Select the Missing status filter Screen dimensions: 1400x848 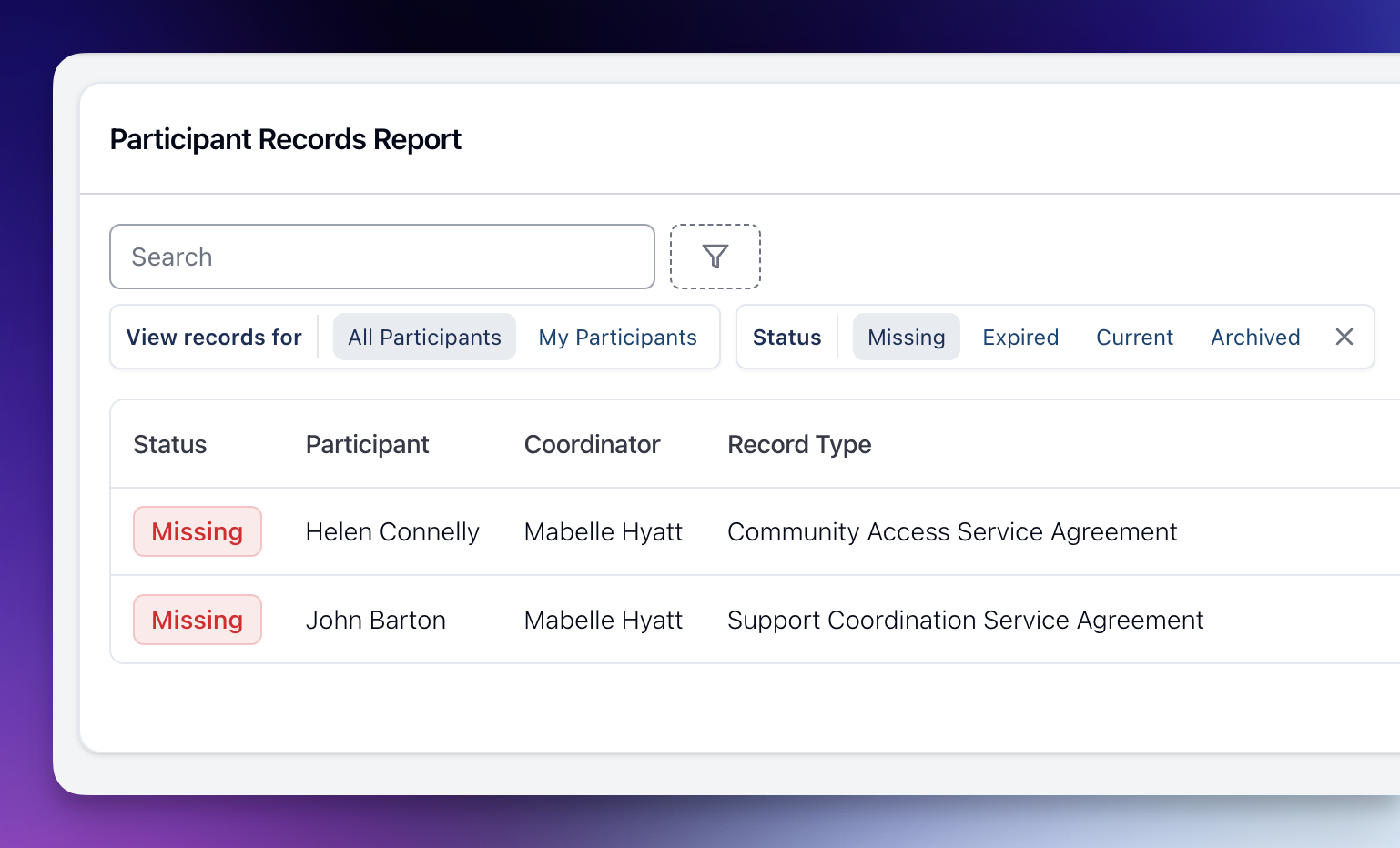pos(906,337)
